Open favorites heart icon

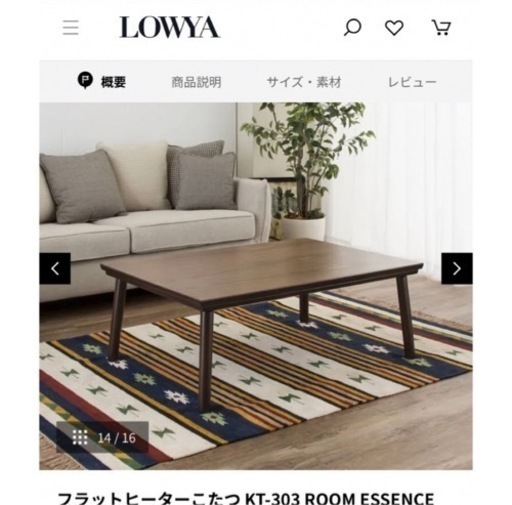tap(394, 27)
